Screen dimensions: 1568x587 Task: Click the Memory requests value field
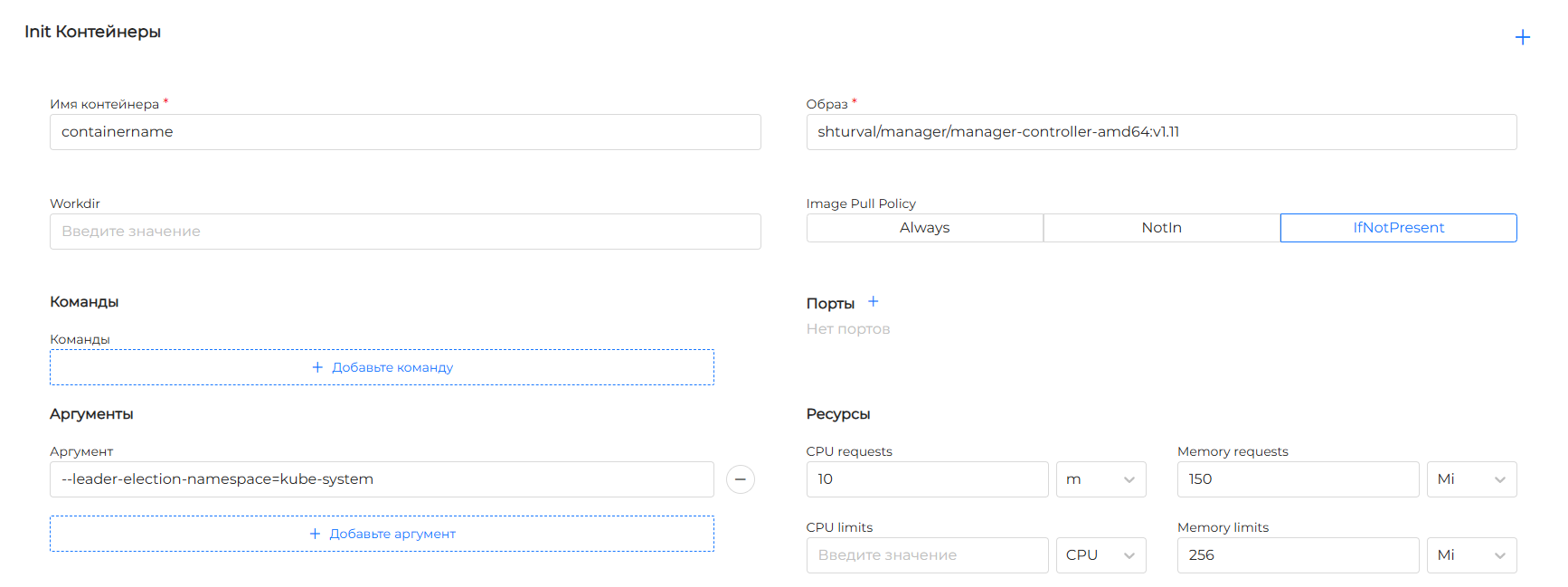click(x=1298, y=479)
